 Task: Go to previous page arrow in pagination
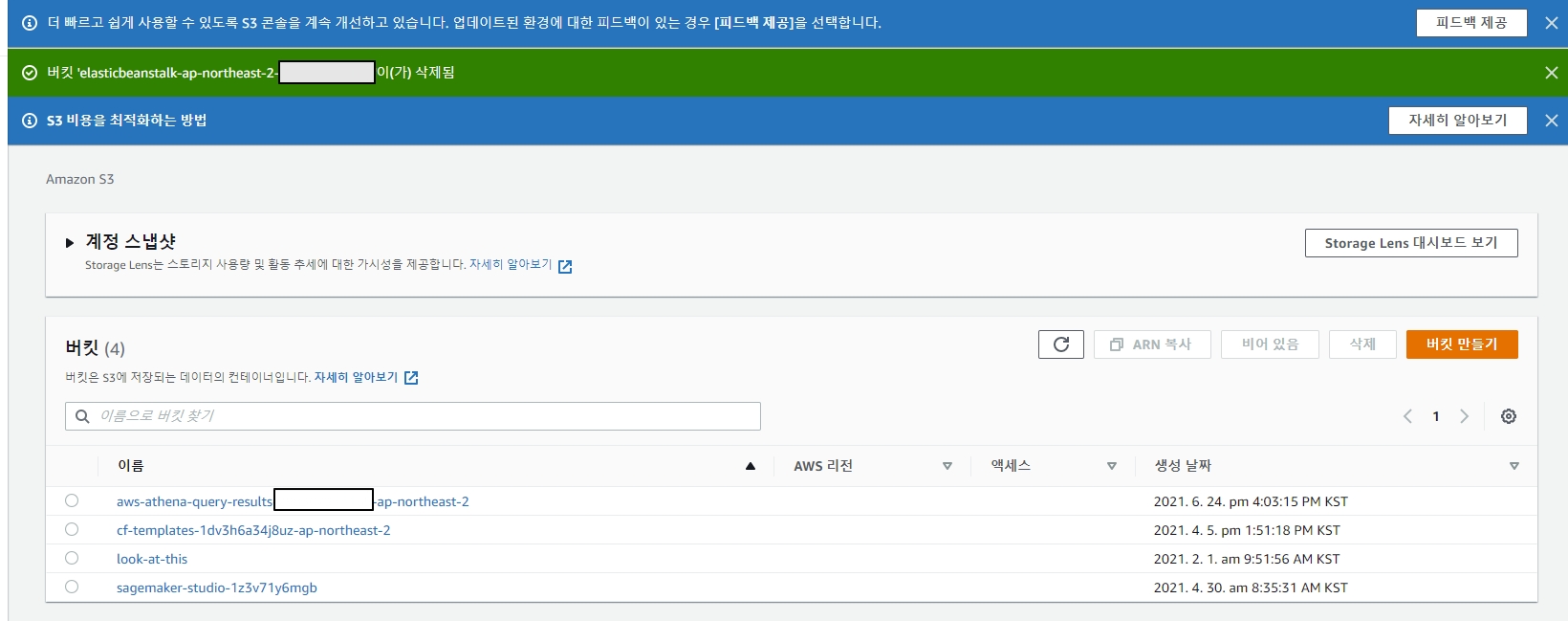(1407, 416)
